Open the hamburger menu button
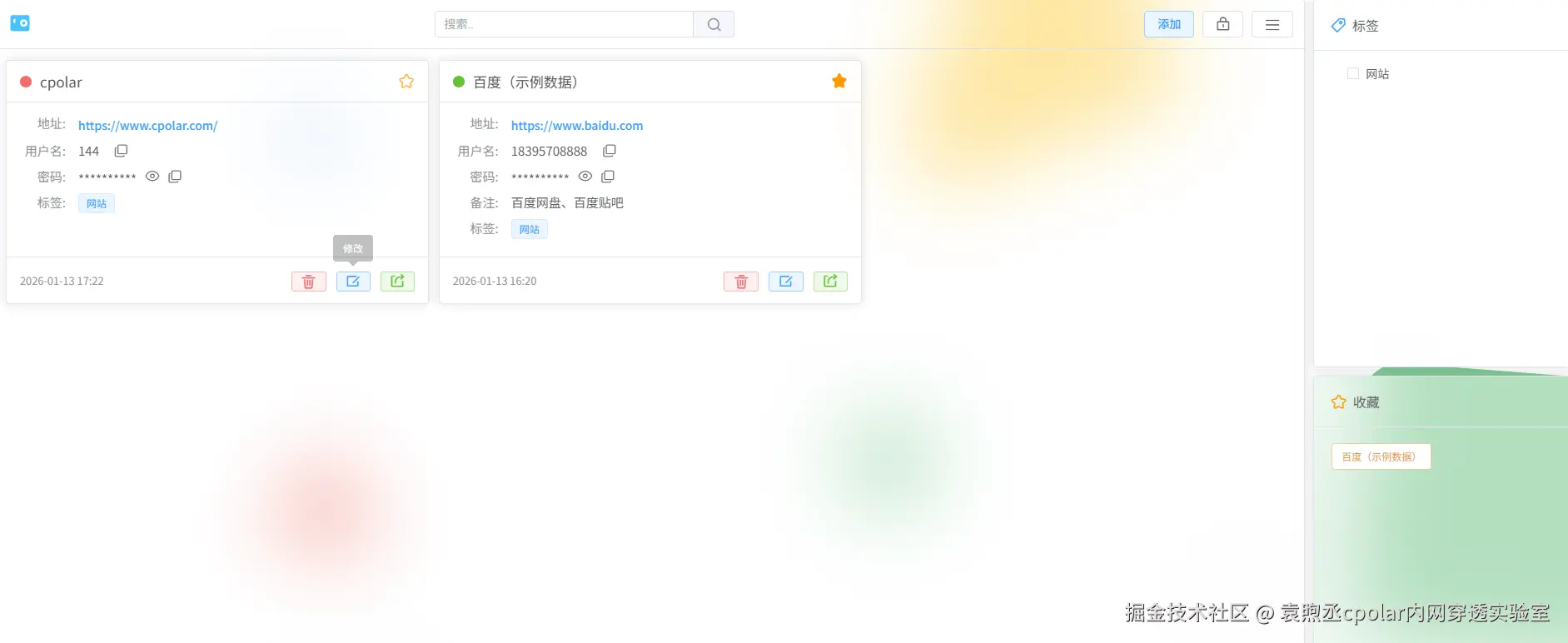Image resolution: width=1568 pixels, height=643 pixels. click(1272, 24)
